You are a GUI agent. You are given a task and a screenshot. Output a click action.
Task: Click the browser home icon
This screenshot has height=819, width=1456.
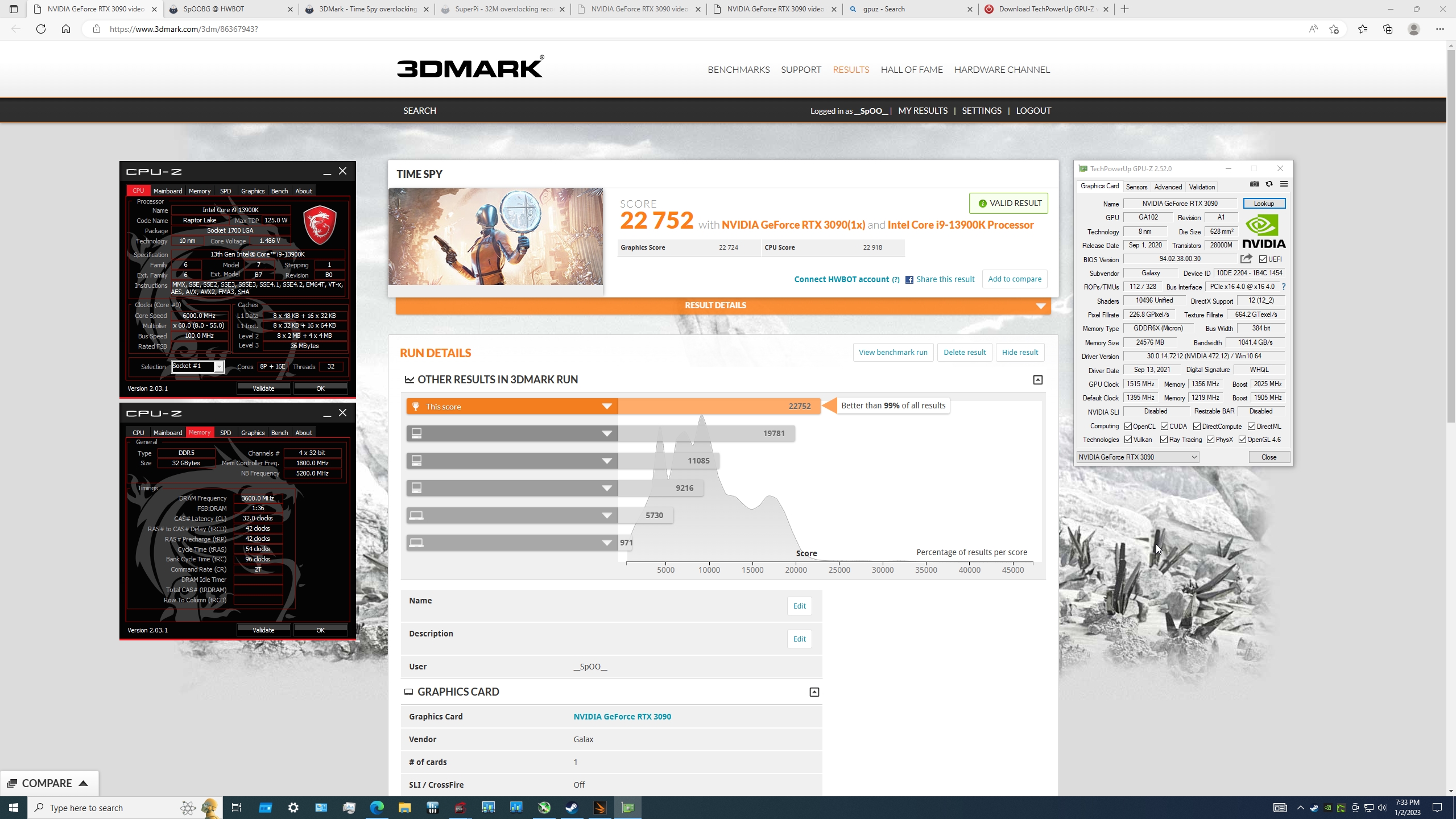[66, 29]
